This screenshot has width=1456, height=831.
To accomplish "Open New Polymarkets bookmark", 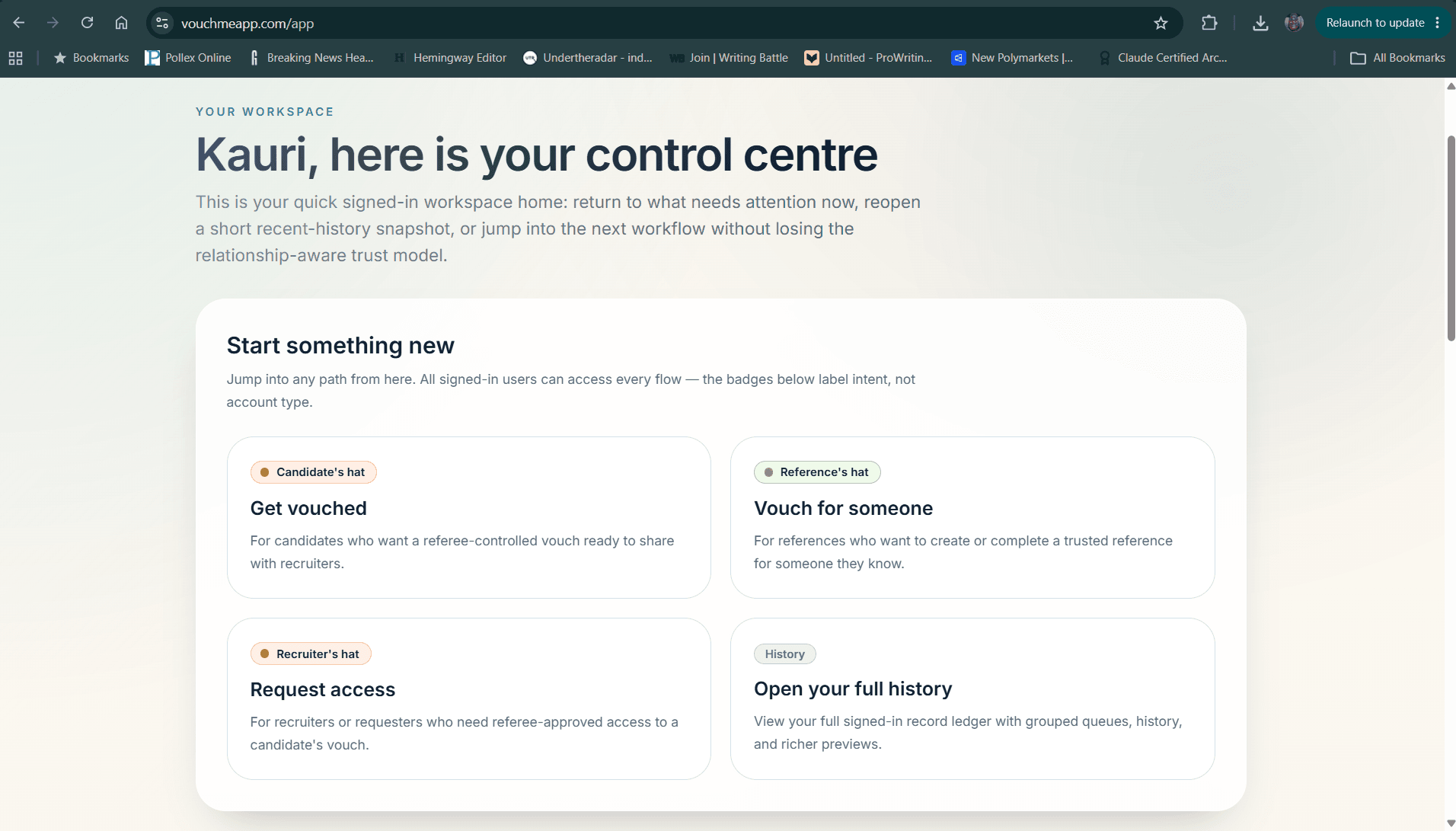I will tap(1012, 58).
